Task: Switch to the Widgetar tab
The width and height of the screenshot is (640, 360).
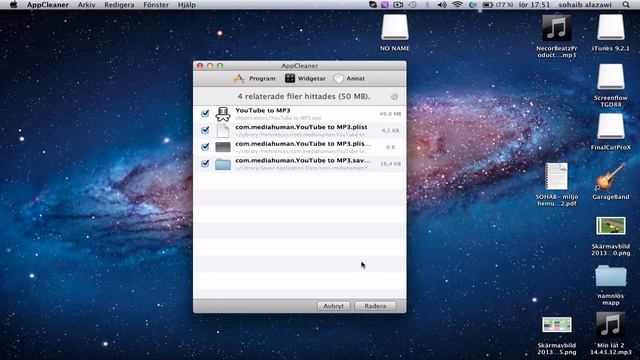Action: coord(305,78)
